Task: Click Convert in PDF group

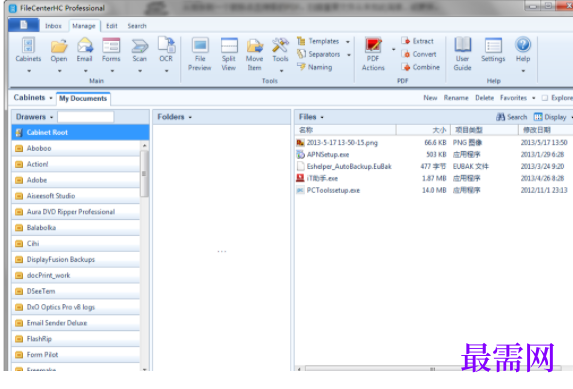Action: 419,54
